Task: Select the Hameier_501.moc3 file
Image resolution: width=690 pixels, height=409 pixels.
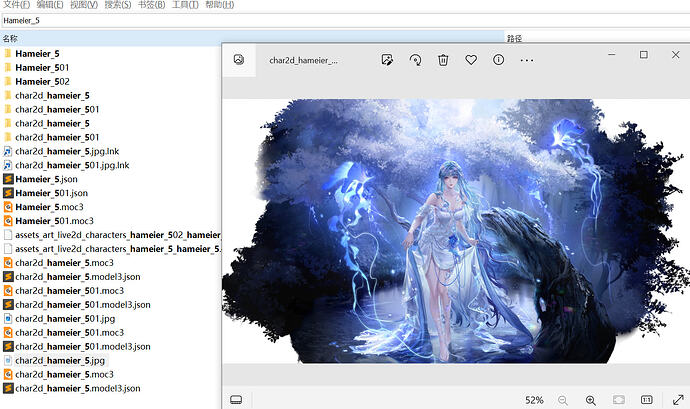Action: pyautogui.click(x=54, y=221)
